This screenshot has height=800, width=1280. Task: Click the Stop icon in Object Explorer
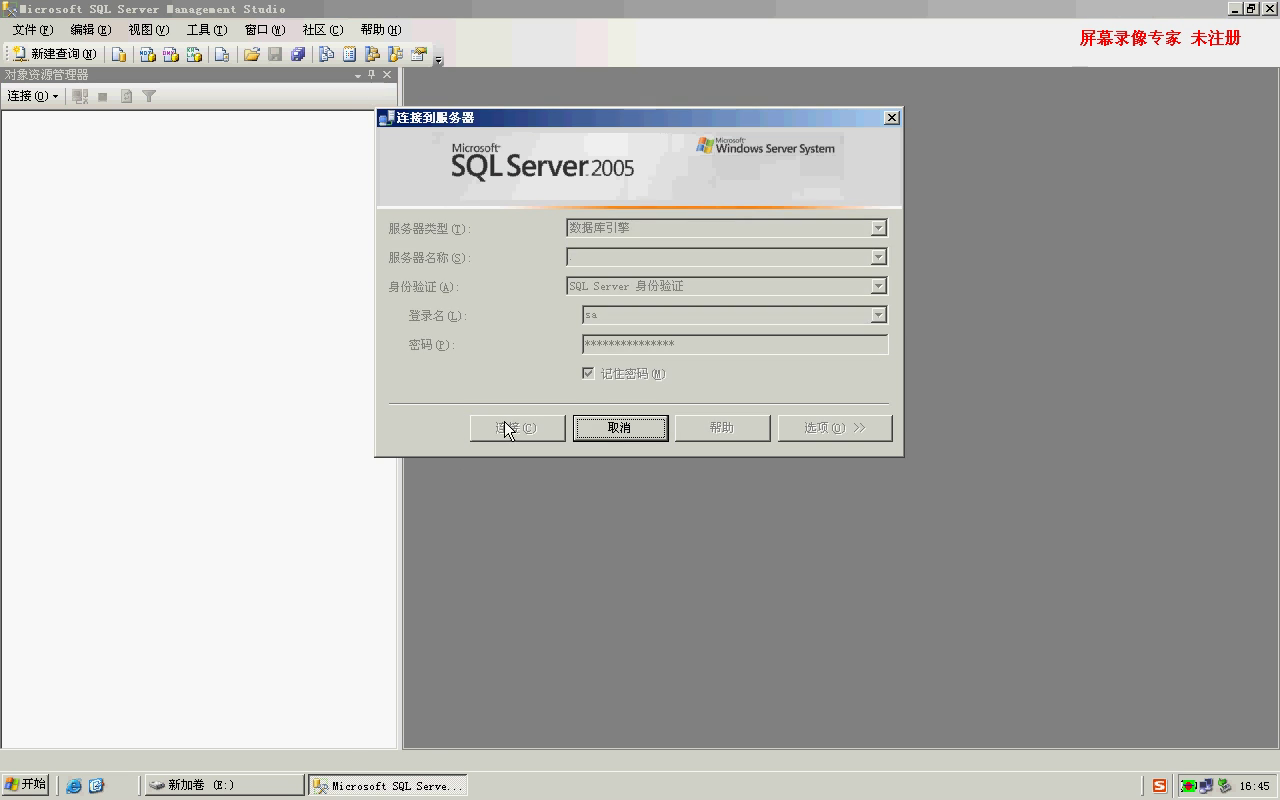click(103, 96)
